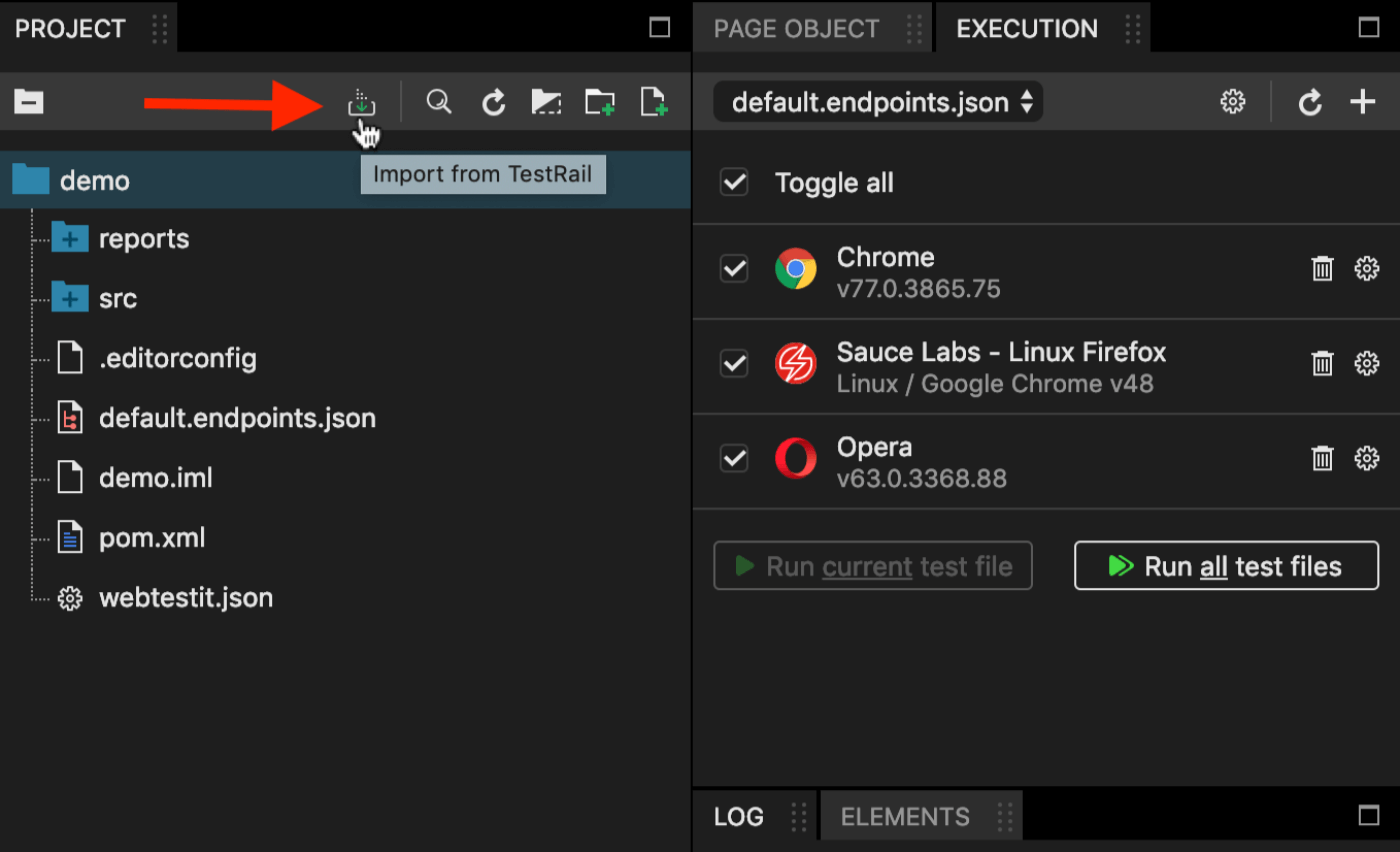Open endpoints settings gear in Execution toolbar

[x=1233, y=102]
